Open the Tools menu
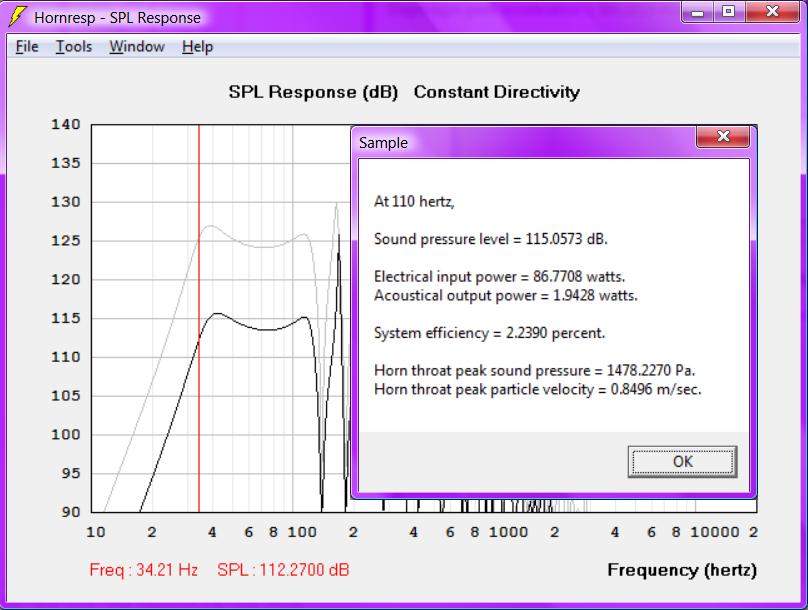Image resolution: width=808 pixels, height=610 pixels. tap(74, 47)
